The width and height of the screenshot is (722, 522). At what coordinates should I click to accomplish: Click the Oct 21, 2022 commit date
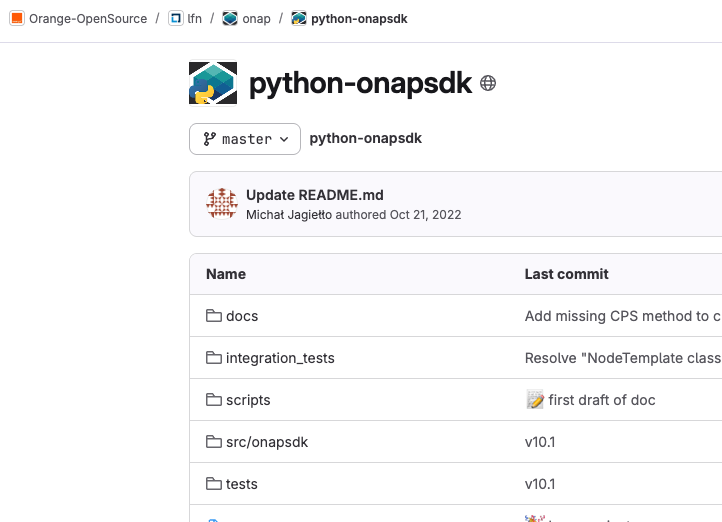(425, 215)
